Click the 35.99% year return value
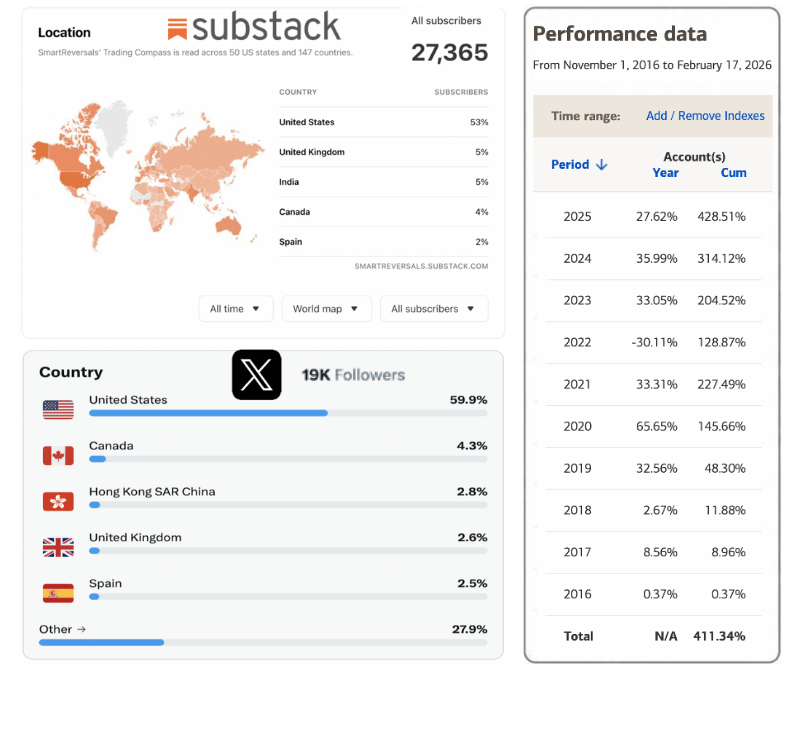This screenshot has height=735, width=800. tap(656, 259)
